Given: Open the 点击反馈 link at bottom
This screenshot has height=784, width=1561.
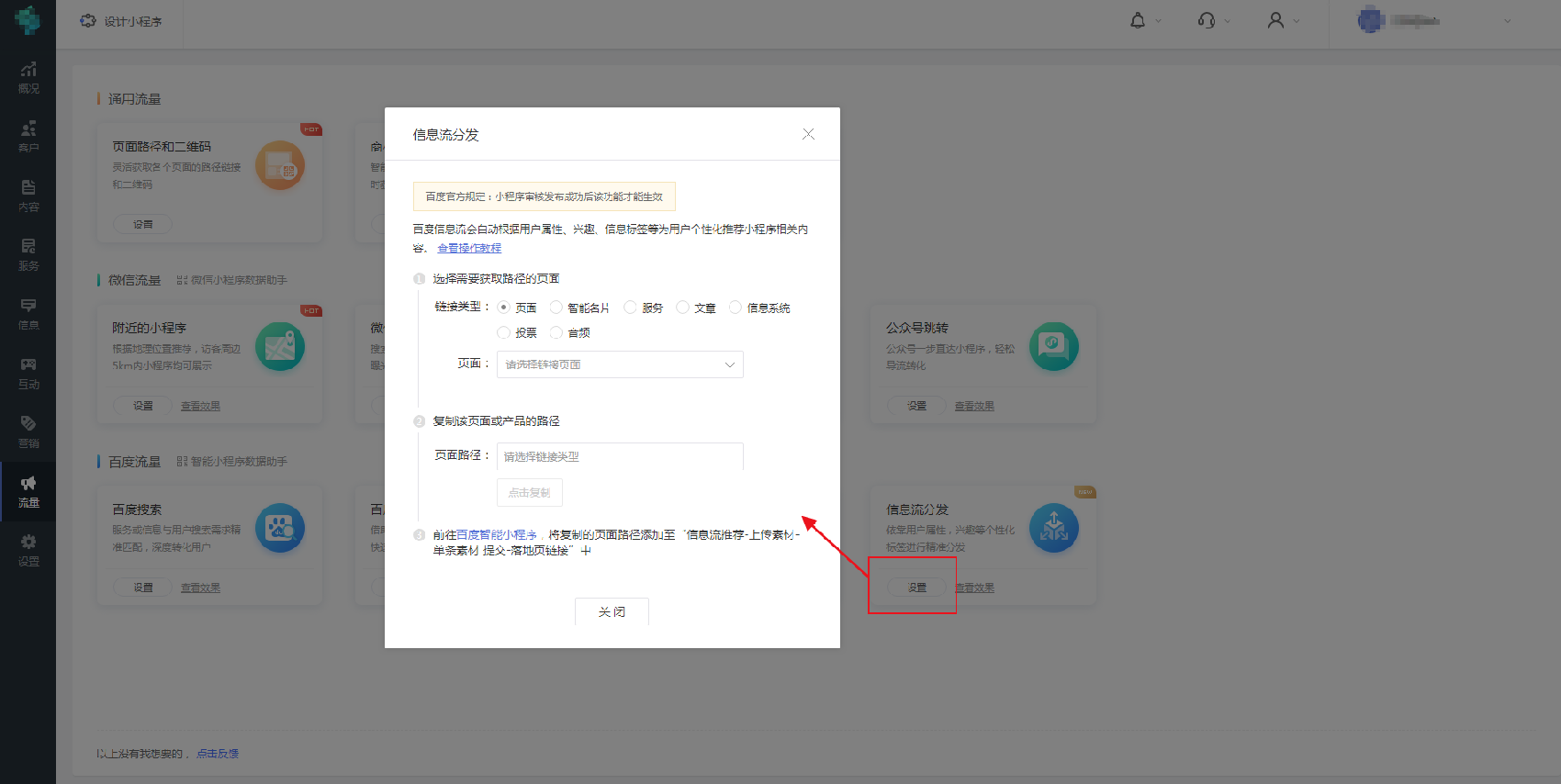Looking at the screenshot, I should pyautogui.click(x=218, y=754).
